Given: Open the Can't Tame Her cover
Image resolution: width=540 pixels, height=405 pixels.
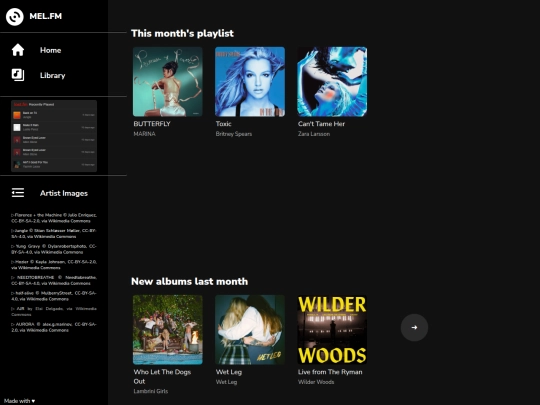Looking at the screenshot, I should click(x=332, y=82).
